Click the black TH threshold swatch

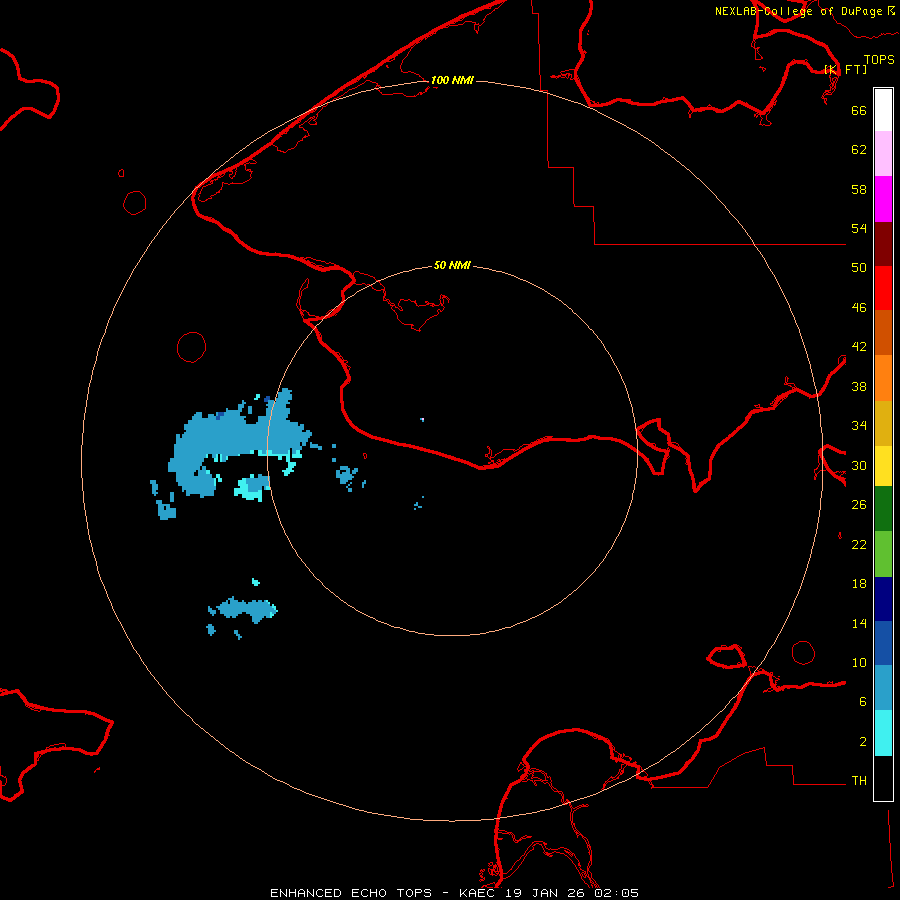pyautogui.click(x=883, y=778)
